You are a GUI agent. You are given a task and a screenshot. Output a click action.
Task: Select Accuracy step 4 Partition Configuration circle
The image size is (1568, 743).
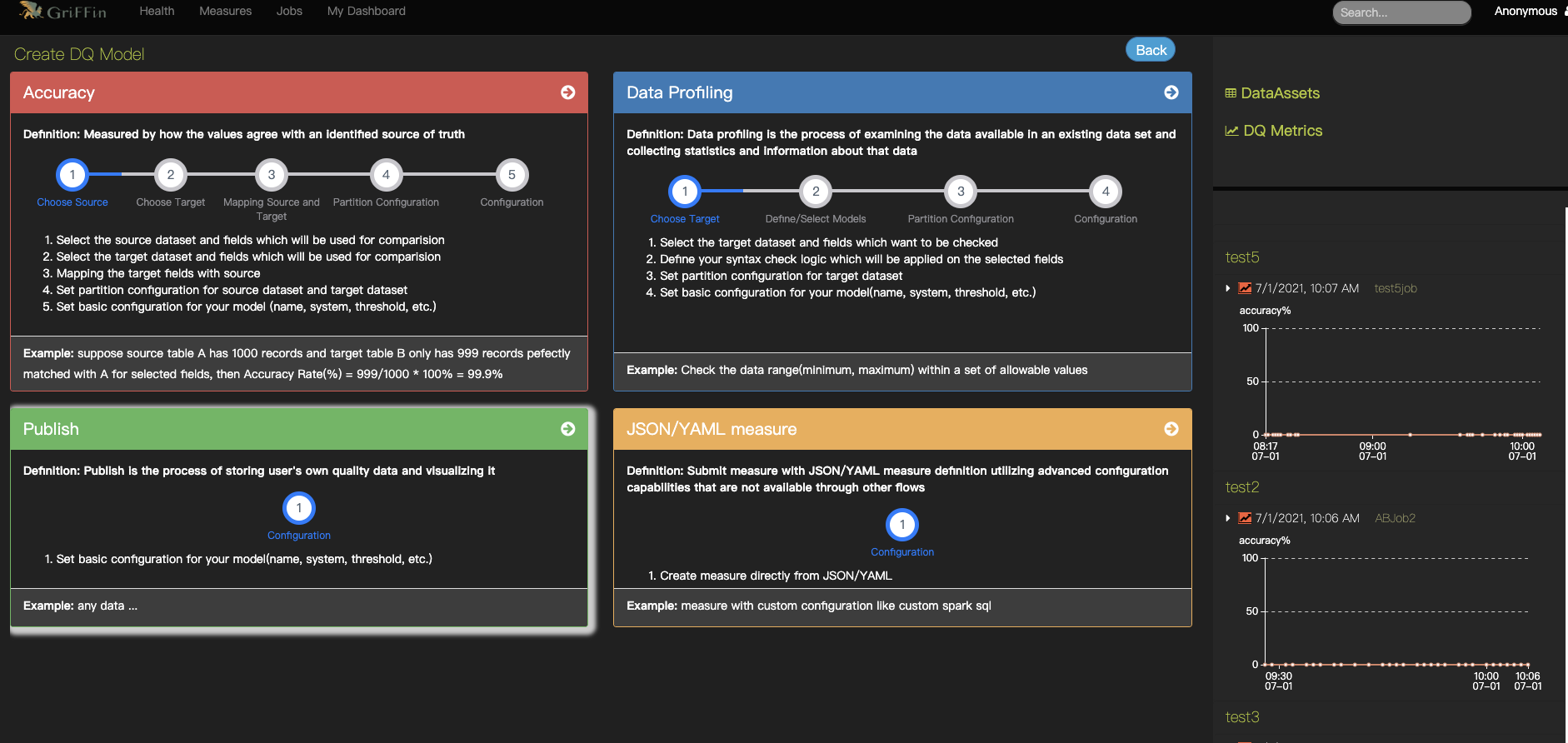point(386,175)
